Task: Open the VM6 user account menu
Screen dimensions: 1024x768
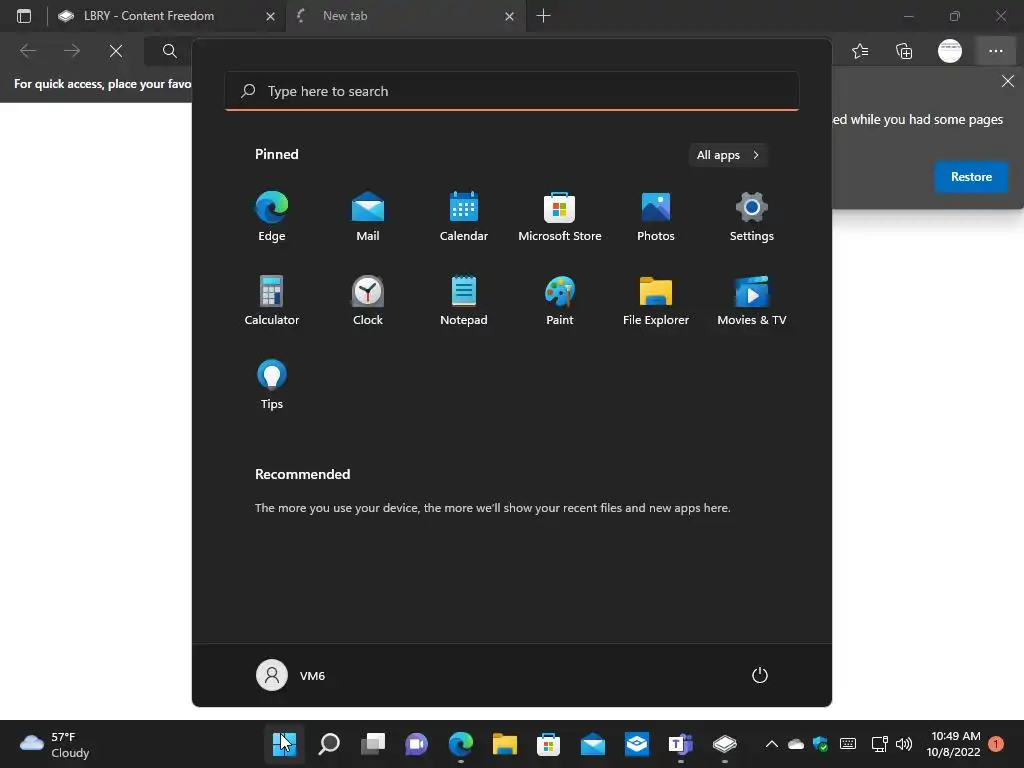Action: [x=291, y=675]
